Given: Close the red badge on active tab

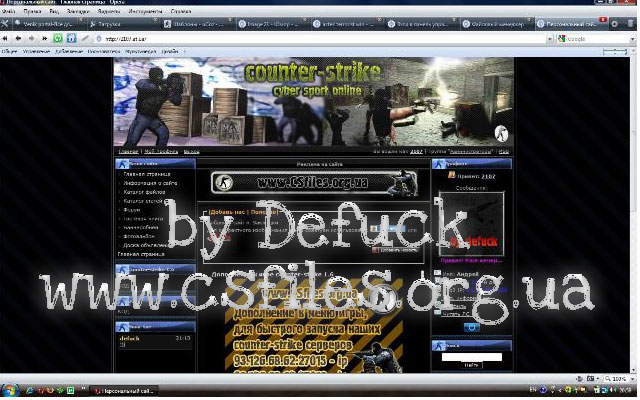Looking at the screenshot, I should [x=602, y=20].
